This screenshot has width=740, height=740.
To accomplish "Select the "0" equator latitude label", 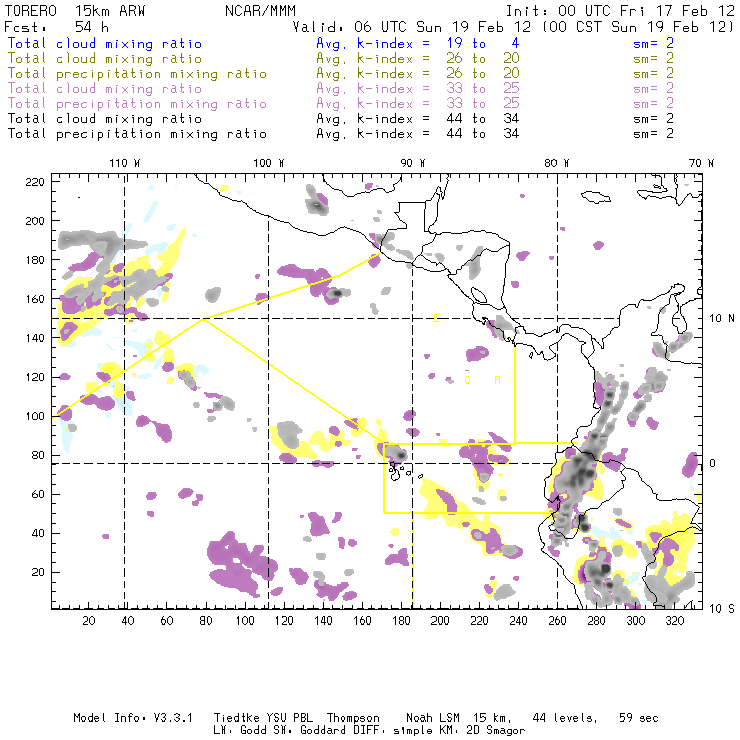I will pyautogui.click(x=712, y=463).
